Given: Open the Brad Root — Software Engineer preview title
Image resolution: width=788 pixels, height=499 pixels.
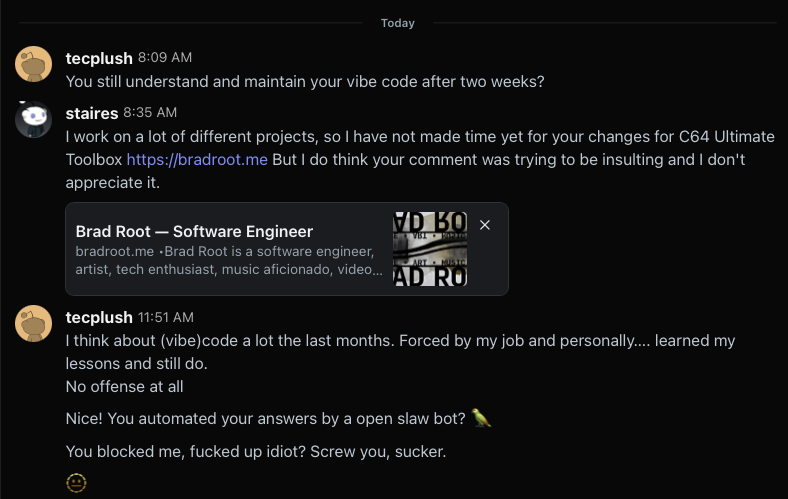Looking at the screenshot, I should tap(194, 232).
